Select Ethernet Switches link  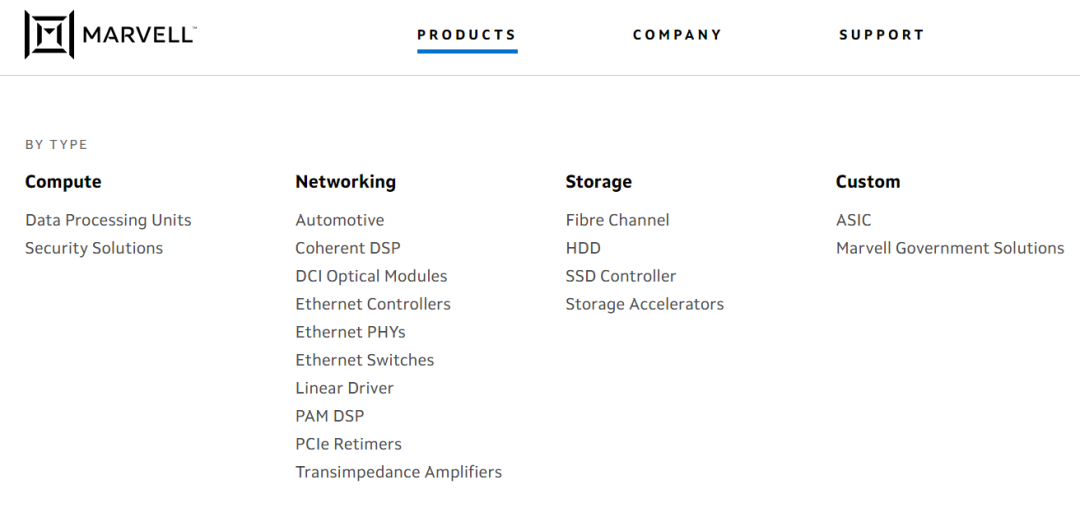365,360
